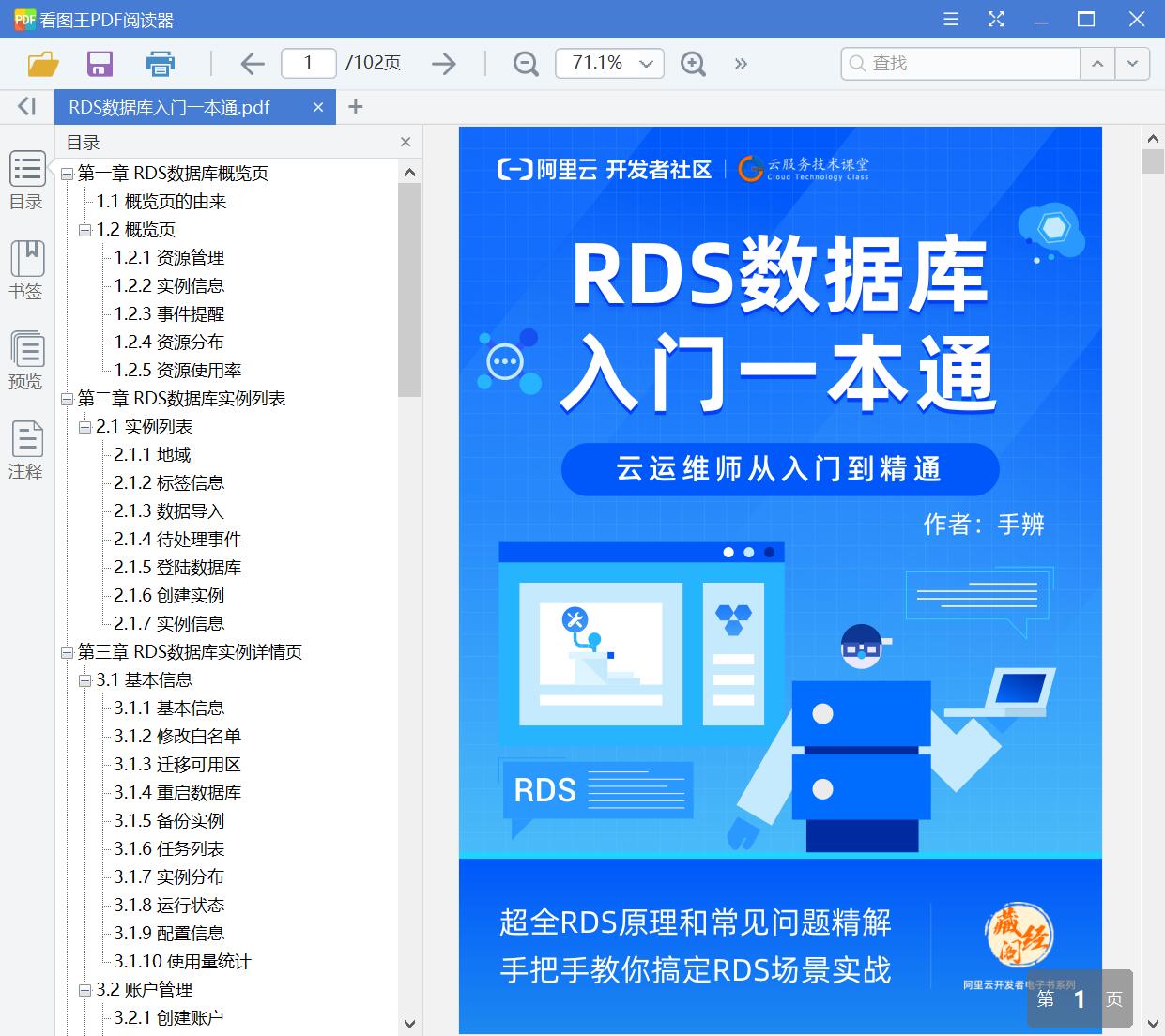Enter fullscreen mode from the title bar
This screenshot has width=1165, height=1036.
(x=996, y=19)
